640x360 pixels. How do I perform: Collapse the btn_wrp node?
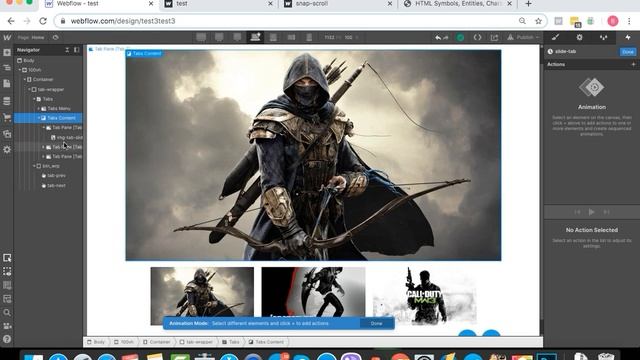coord(34,166)
